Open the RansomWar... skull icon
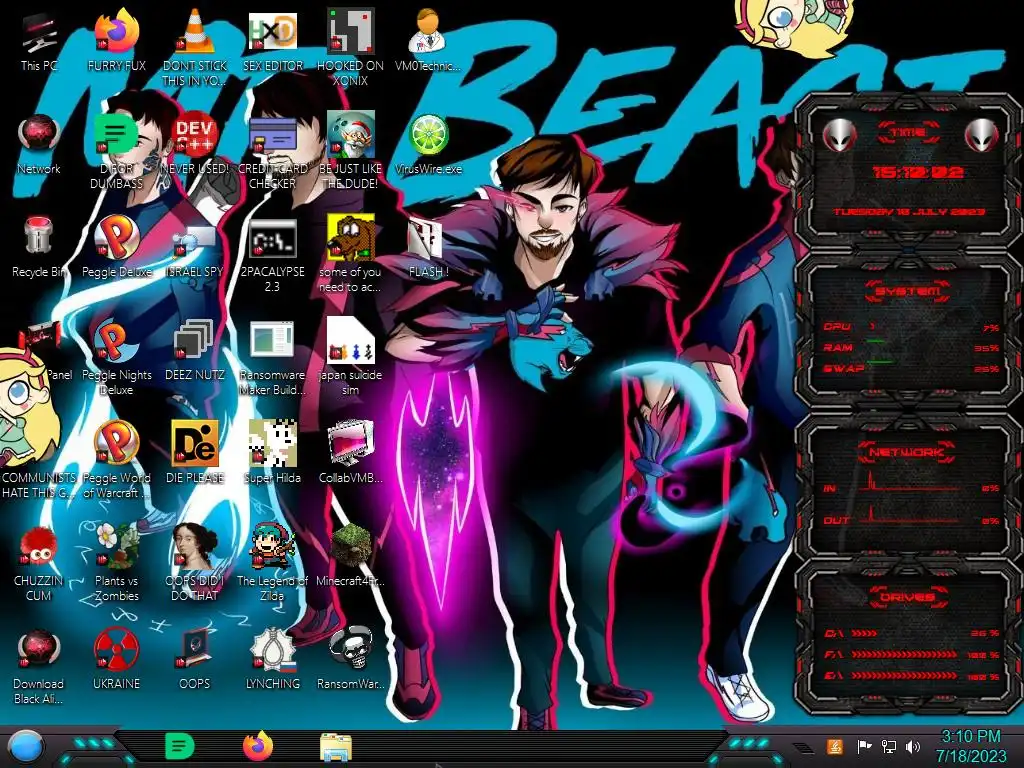The image size is (1024, 768). coord(351,658)
